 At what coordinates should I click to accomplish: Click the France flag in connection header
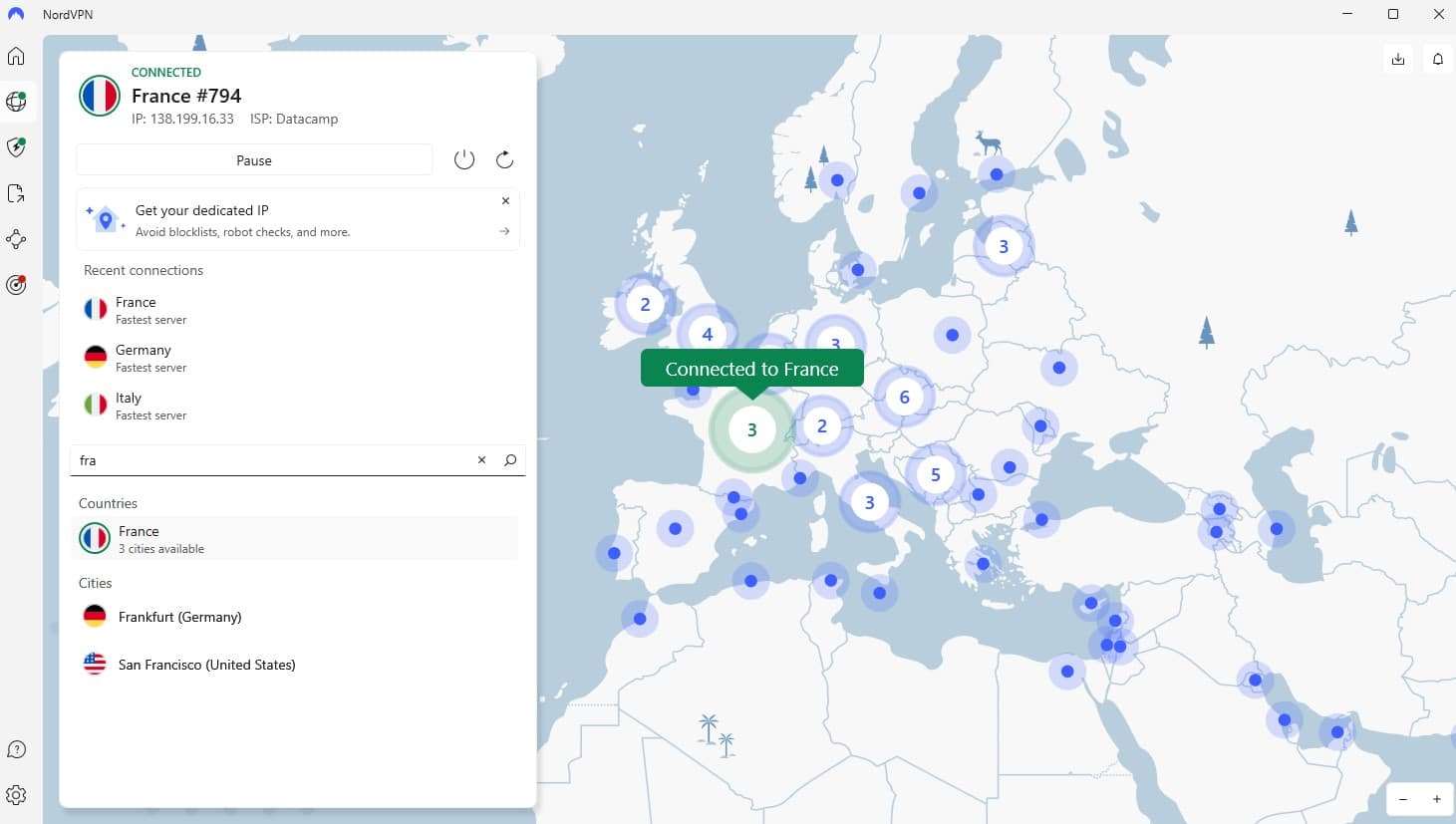100,96
